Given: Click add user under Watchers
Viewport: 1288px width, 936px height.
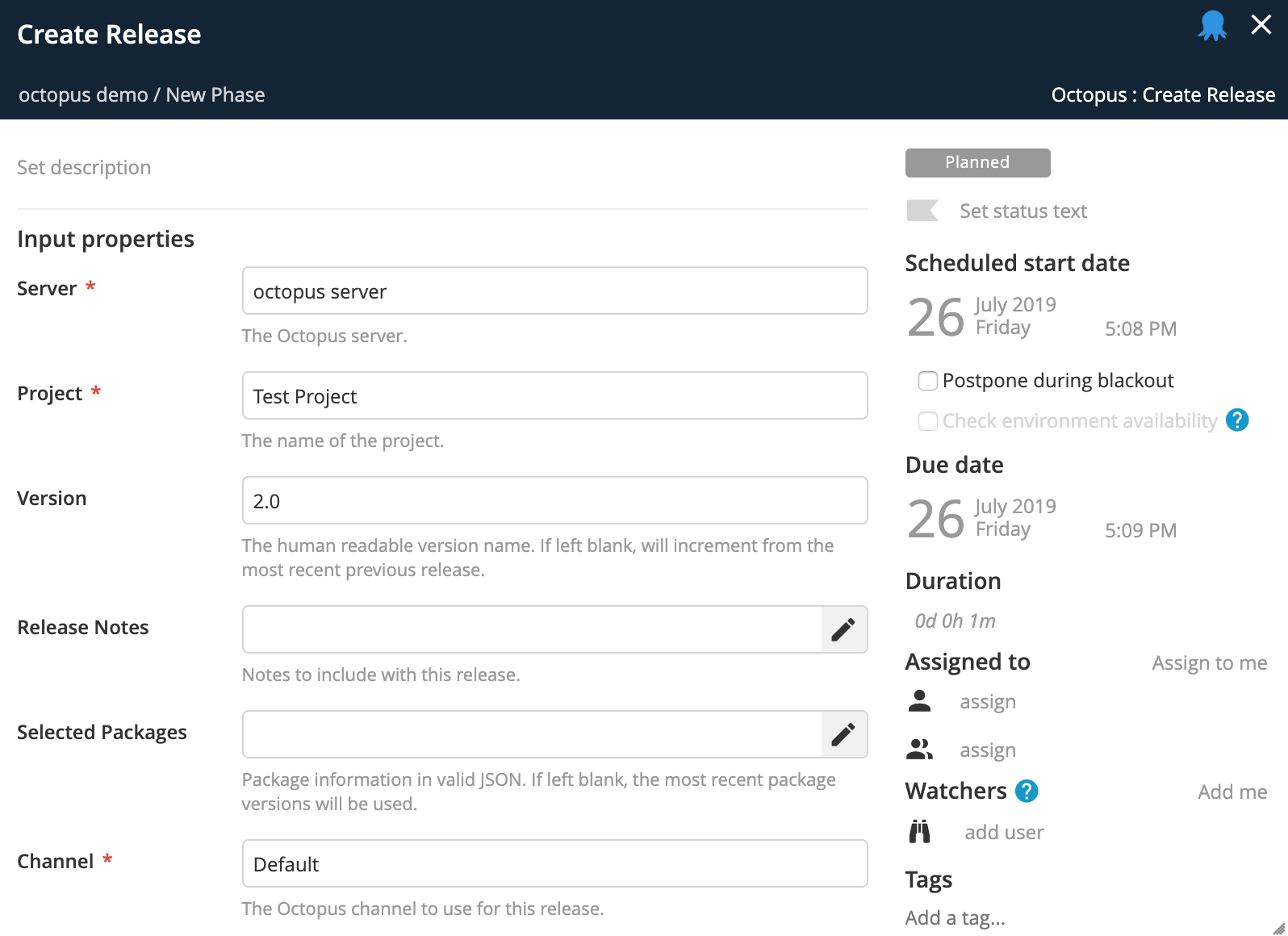Looking at the screenshot, I should (x=1004, y=832).
